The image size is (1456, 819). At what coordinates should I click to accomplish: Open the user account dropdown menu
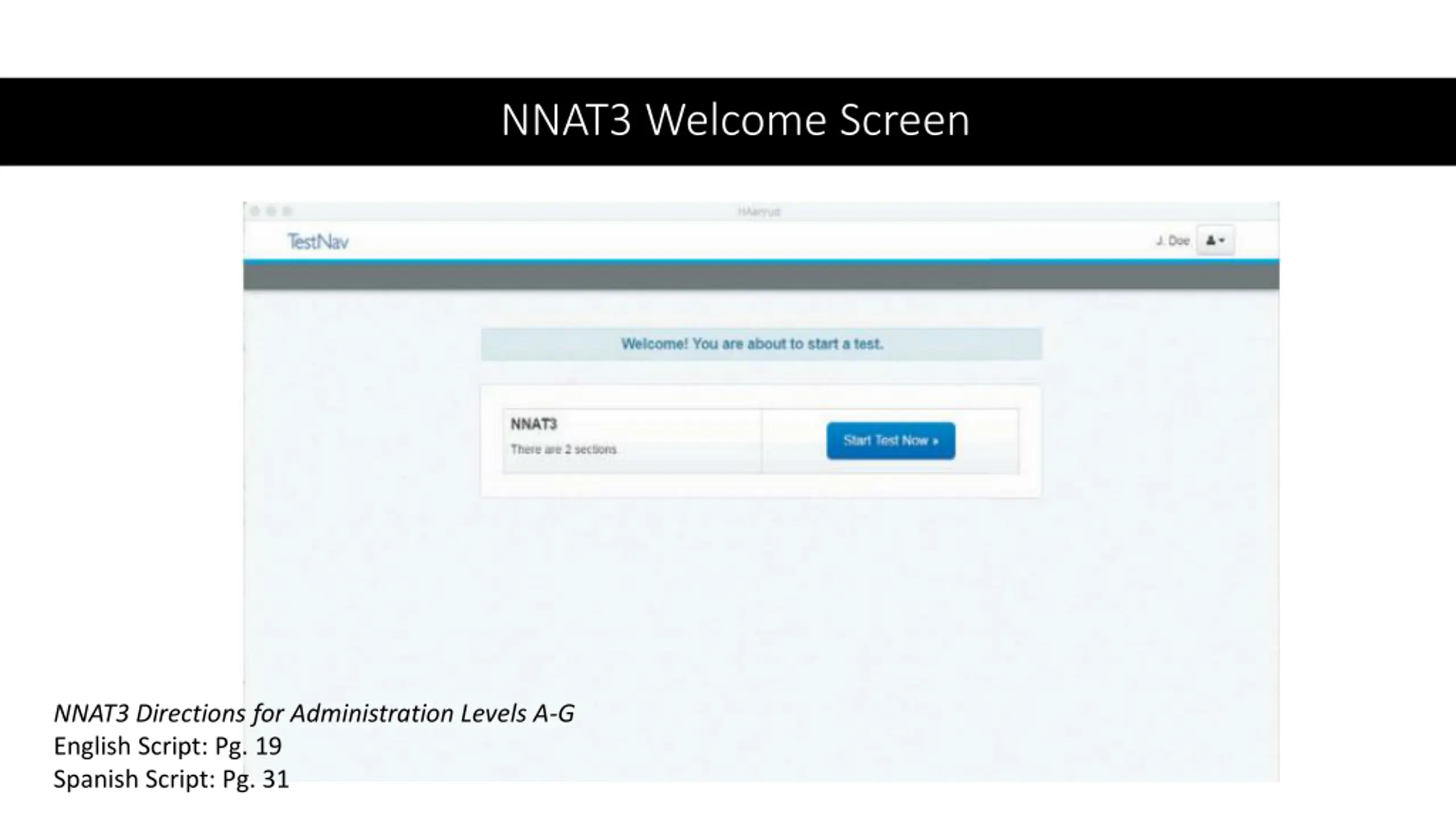pyautogui.click(x=1215, y=241)
